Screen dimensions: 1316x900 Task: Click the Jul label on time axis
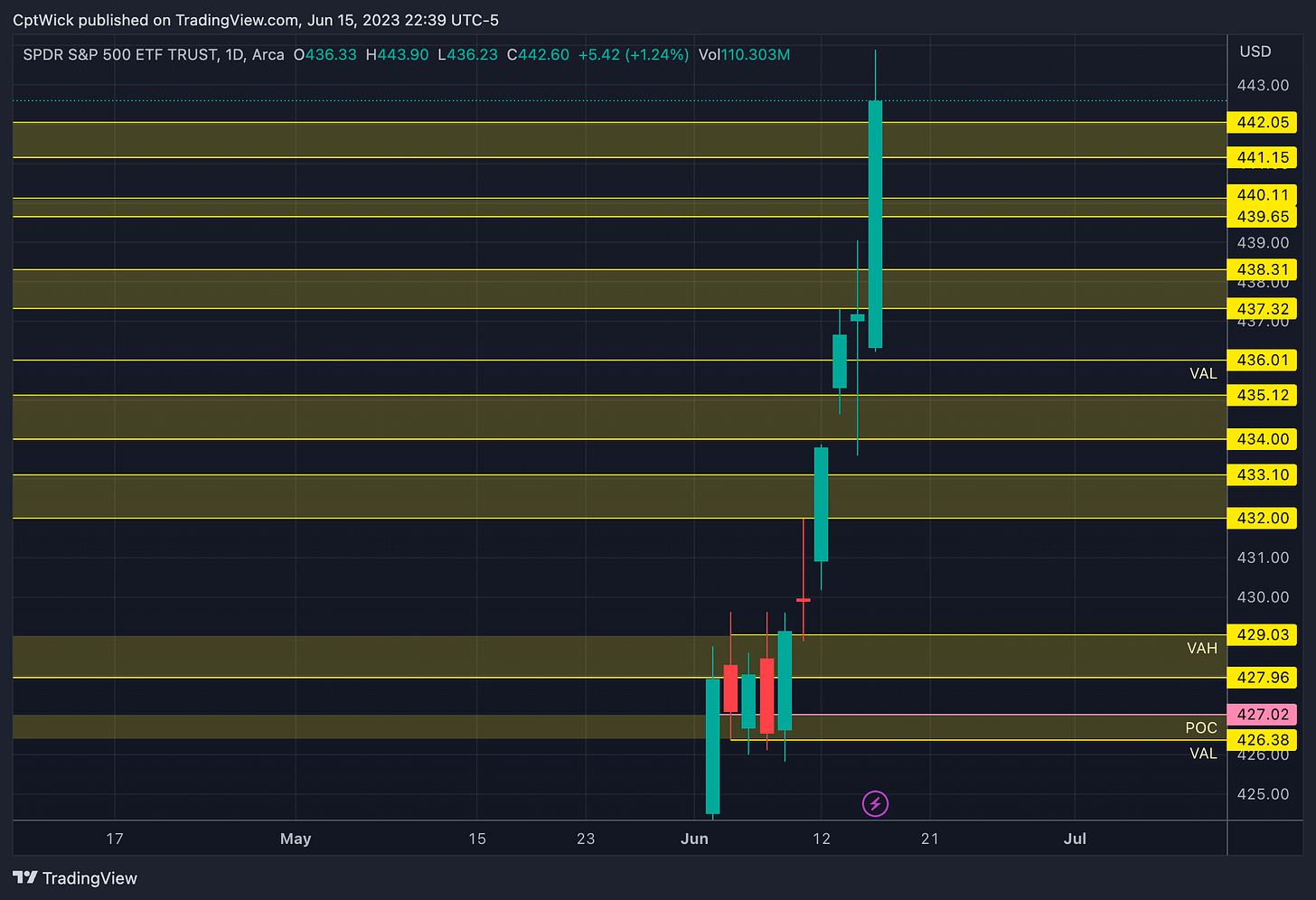coord(1075,839)
